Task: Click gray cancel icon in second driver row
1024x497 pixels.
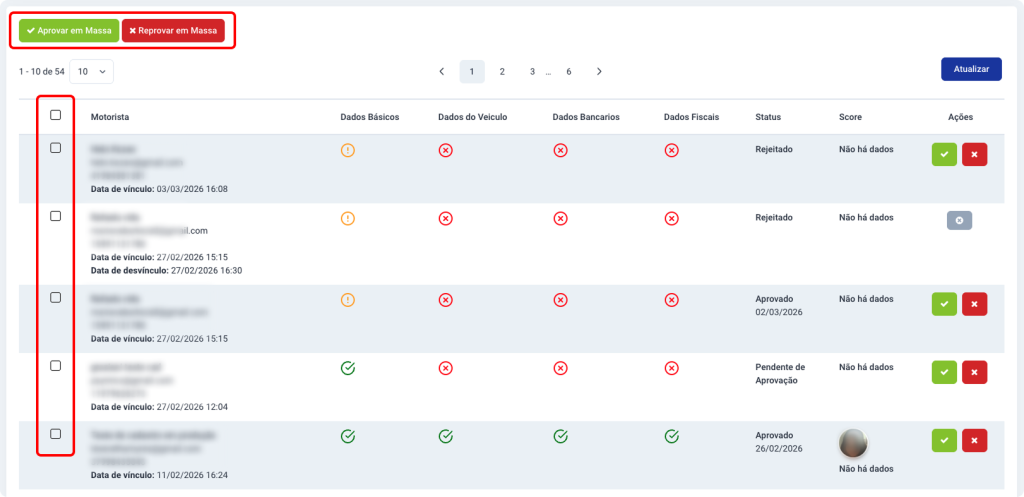Action: tap(959, 221)
